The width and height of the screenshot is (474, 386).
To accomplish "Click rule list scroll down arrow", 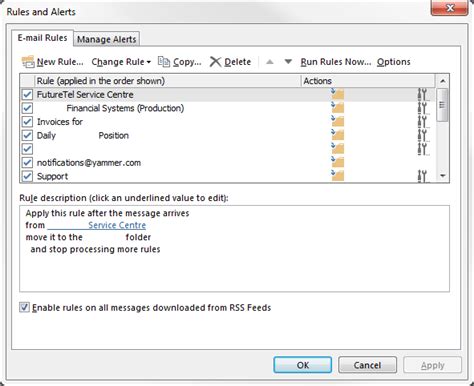I will (443, 176).
